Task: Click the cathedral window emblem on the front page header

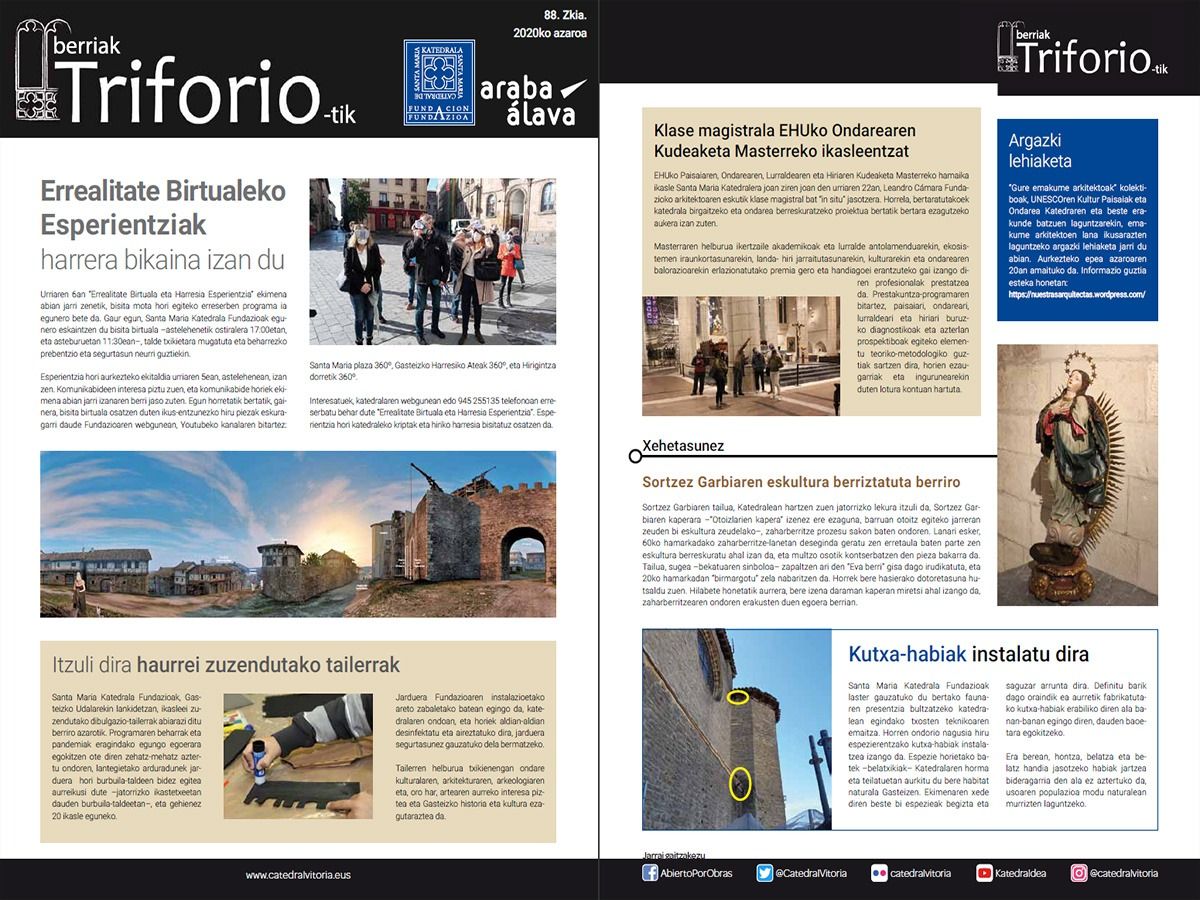Action: coord(37,70)
